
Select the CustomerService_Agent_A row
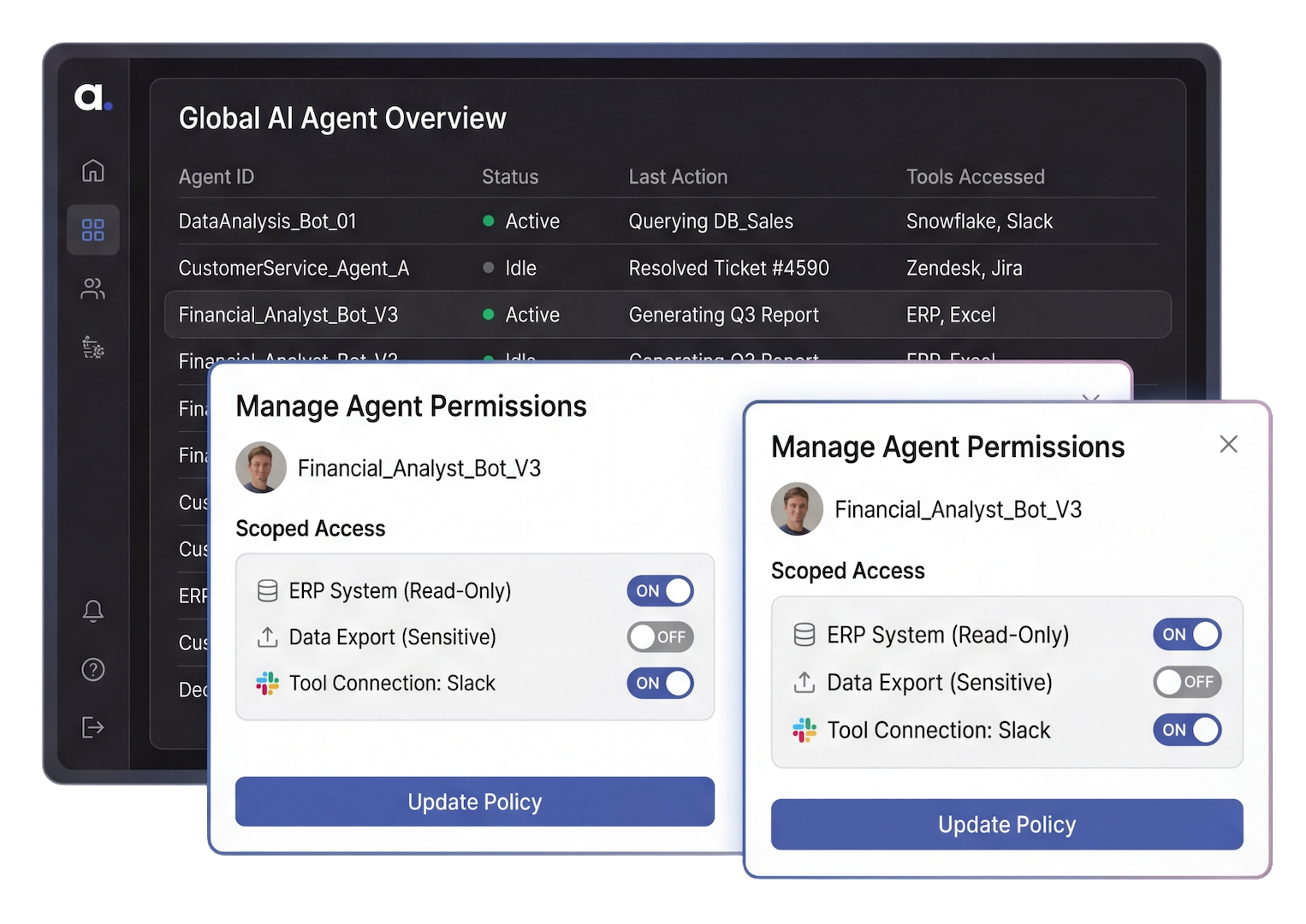click(x=294, y=269)
